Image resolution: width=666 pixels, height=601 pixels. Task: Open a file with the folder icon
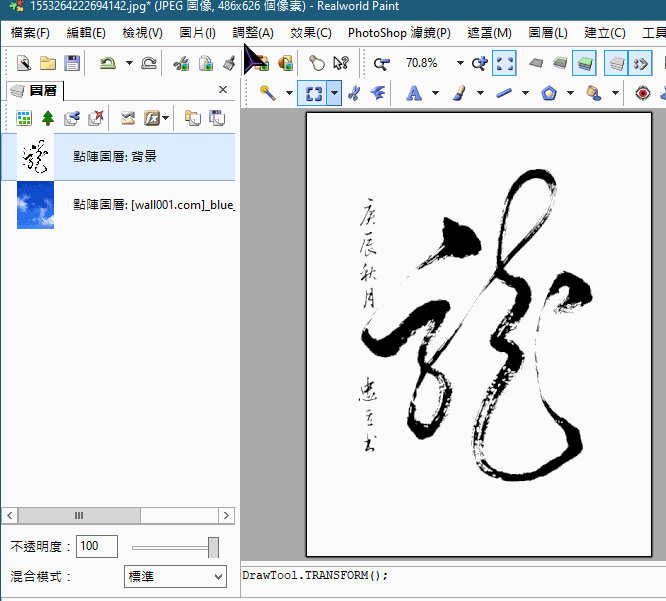[x=48, y=63]
